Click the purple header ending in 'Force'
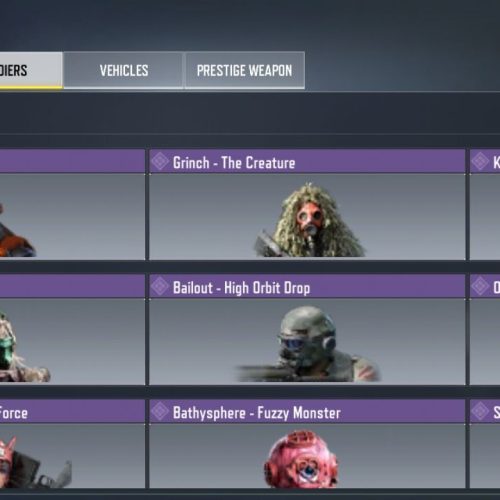 tap(72, 412)
